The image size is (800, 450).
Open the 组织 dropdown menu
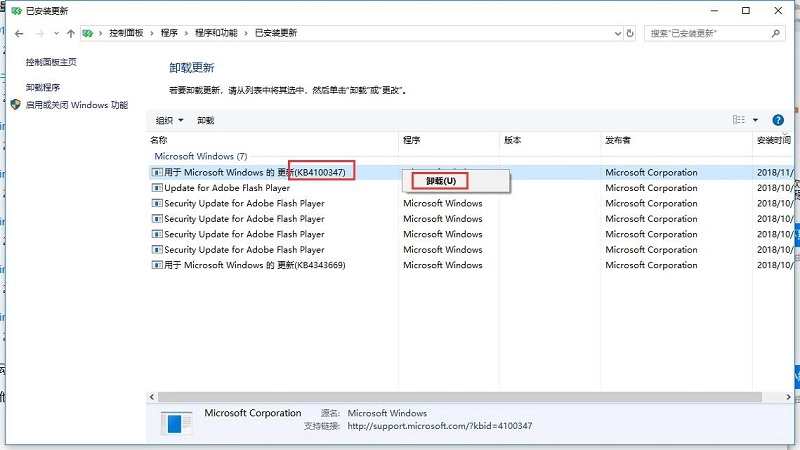click(169, 120)
